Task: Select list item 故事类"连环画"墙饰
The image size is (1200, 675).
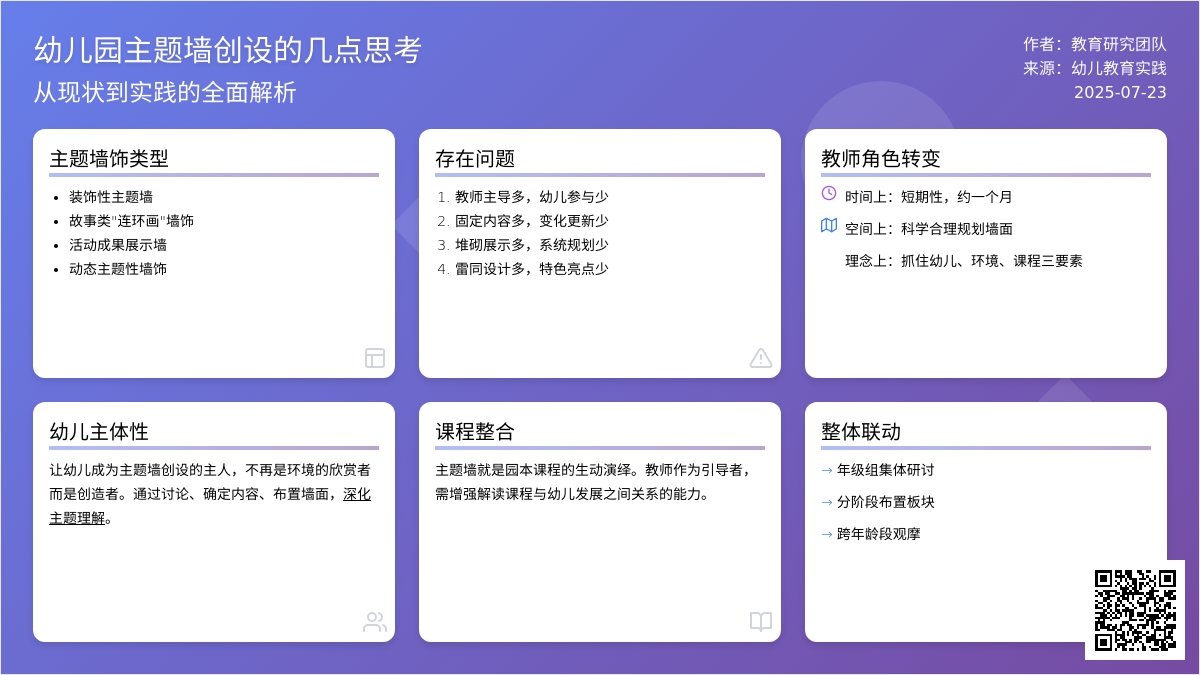Action: pos(132,221)
